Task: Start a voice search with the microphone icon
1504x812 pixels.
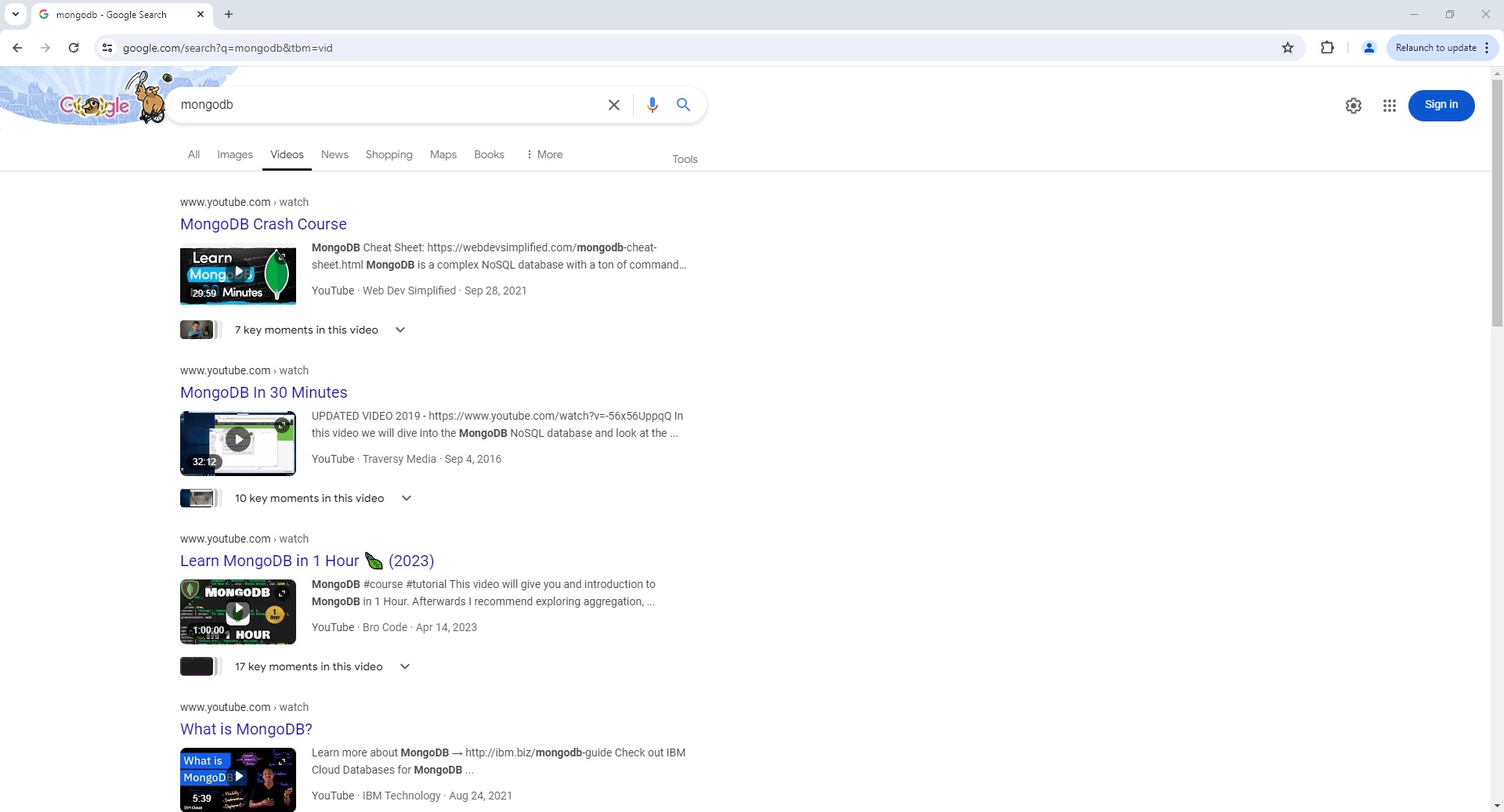Action: click(653, 104)
